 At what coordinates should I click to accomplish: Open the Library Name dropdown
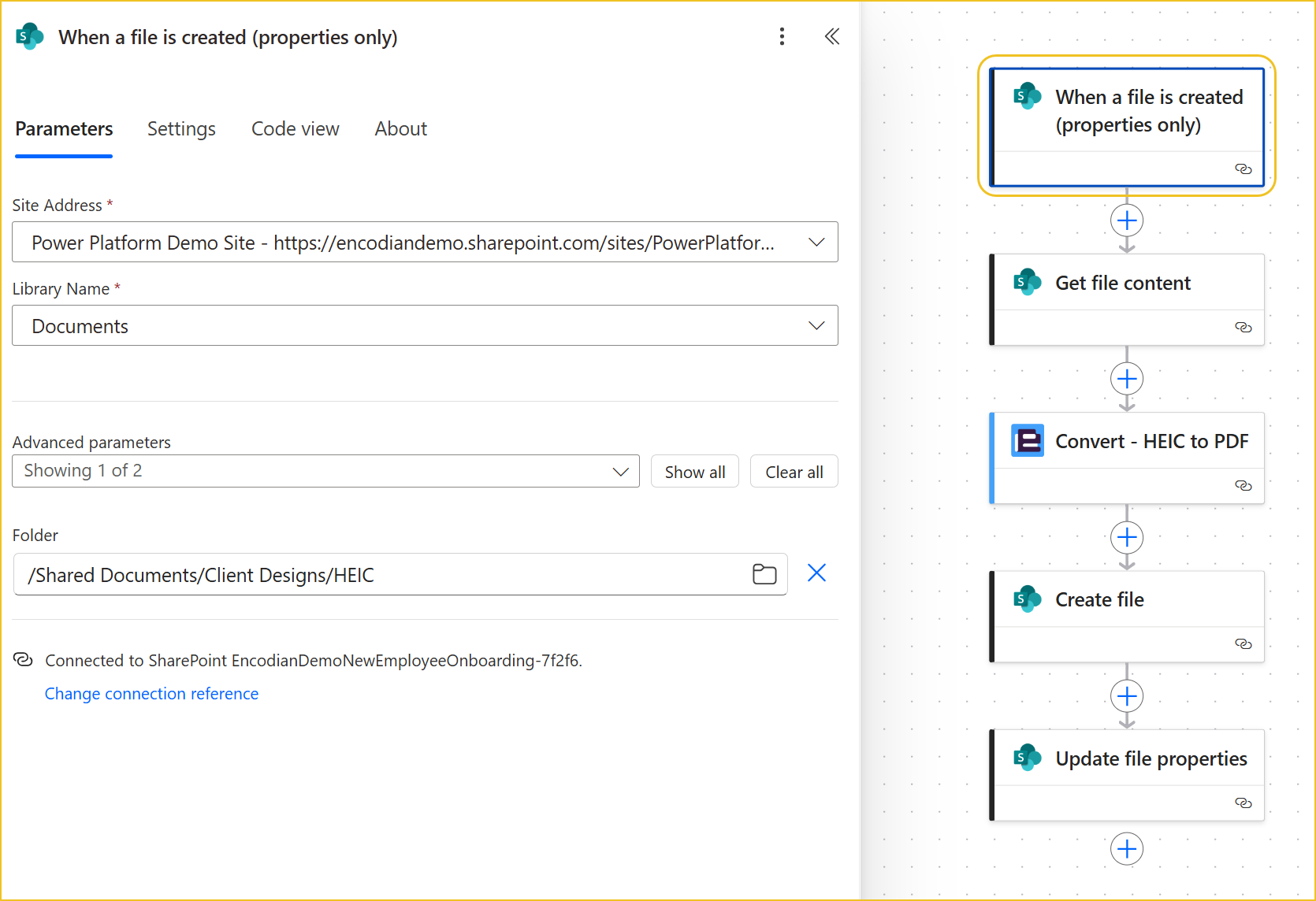(816, 326)
